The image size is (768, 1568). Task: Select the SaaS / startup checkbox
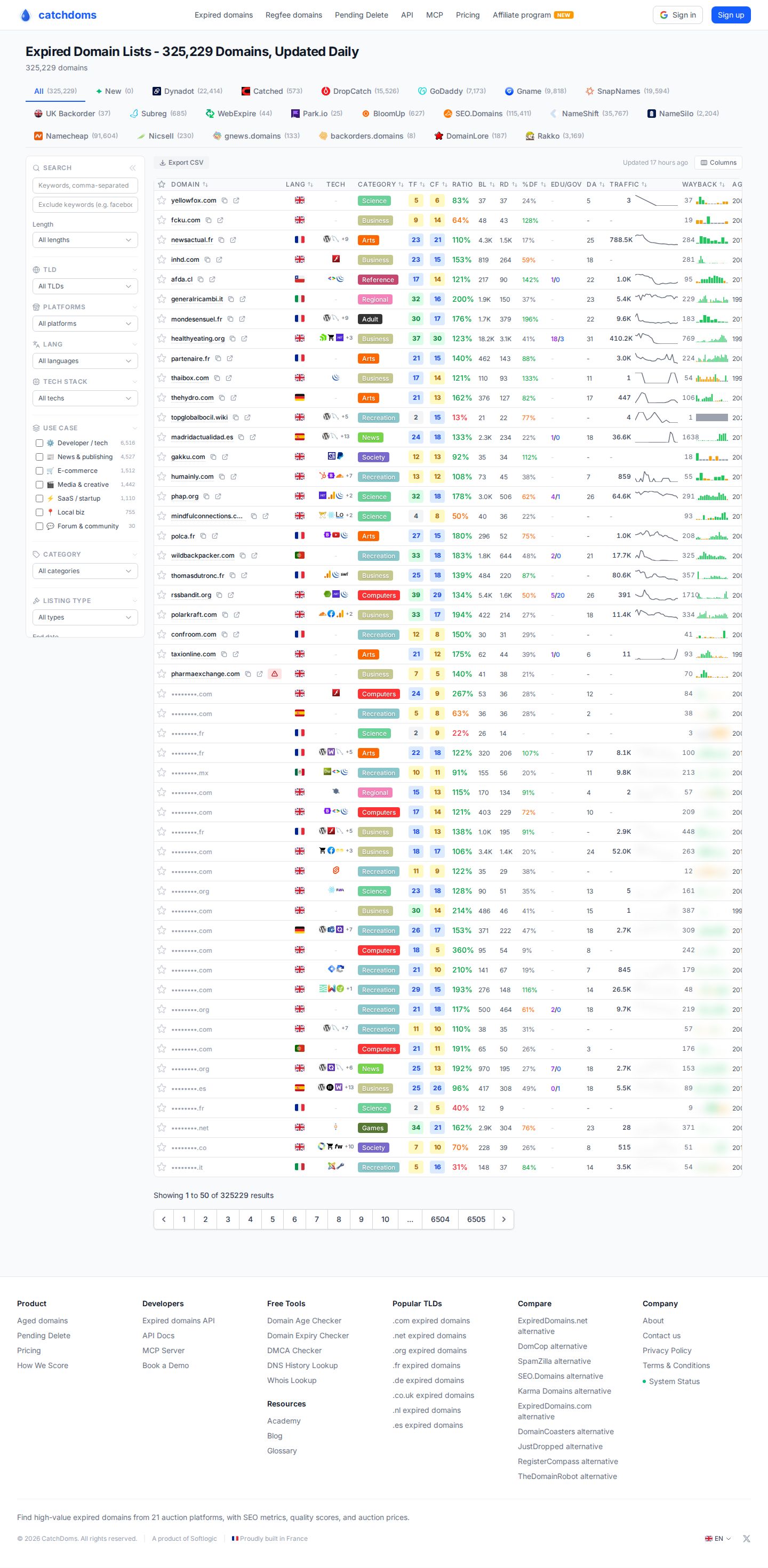39,498
